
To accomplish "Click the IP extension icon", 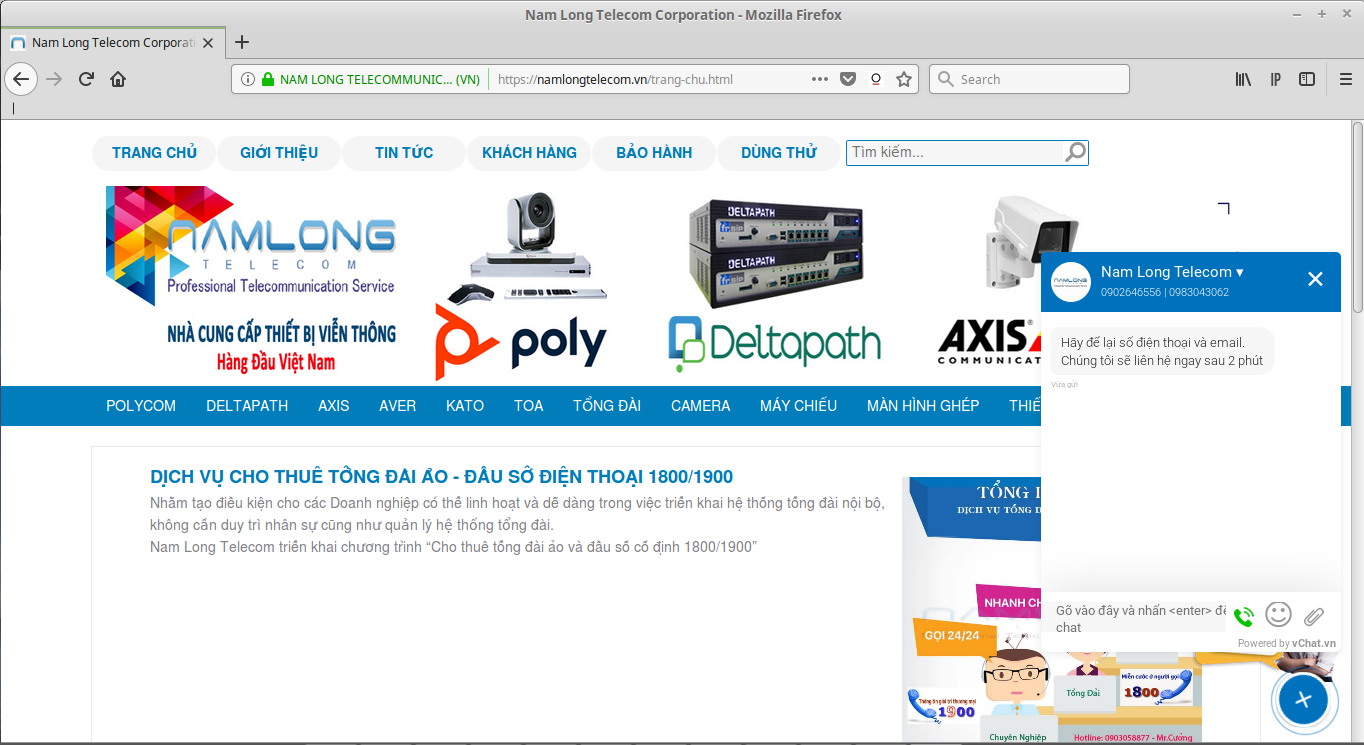I will [x=1275, y=79].
